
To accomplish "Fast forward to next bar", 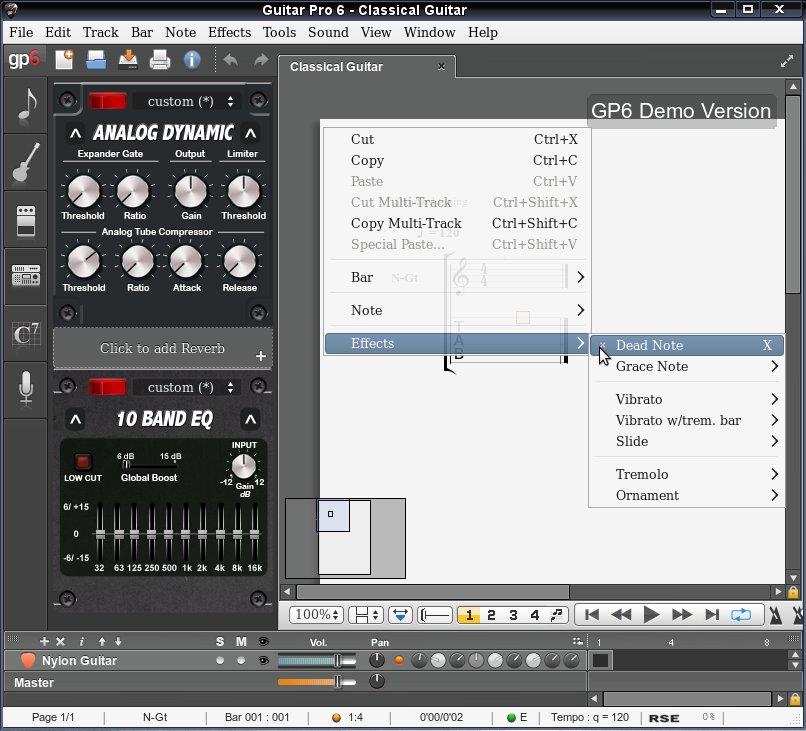I will (x=682, y=615).
